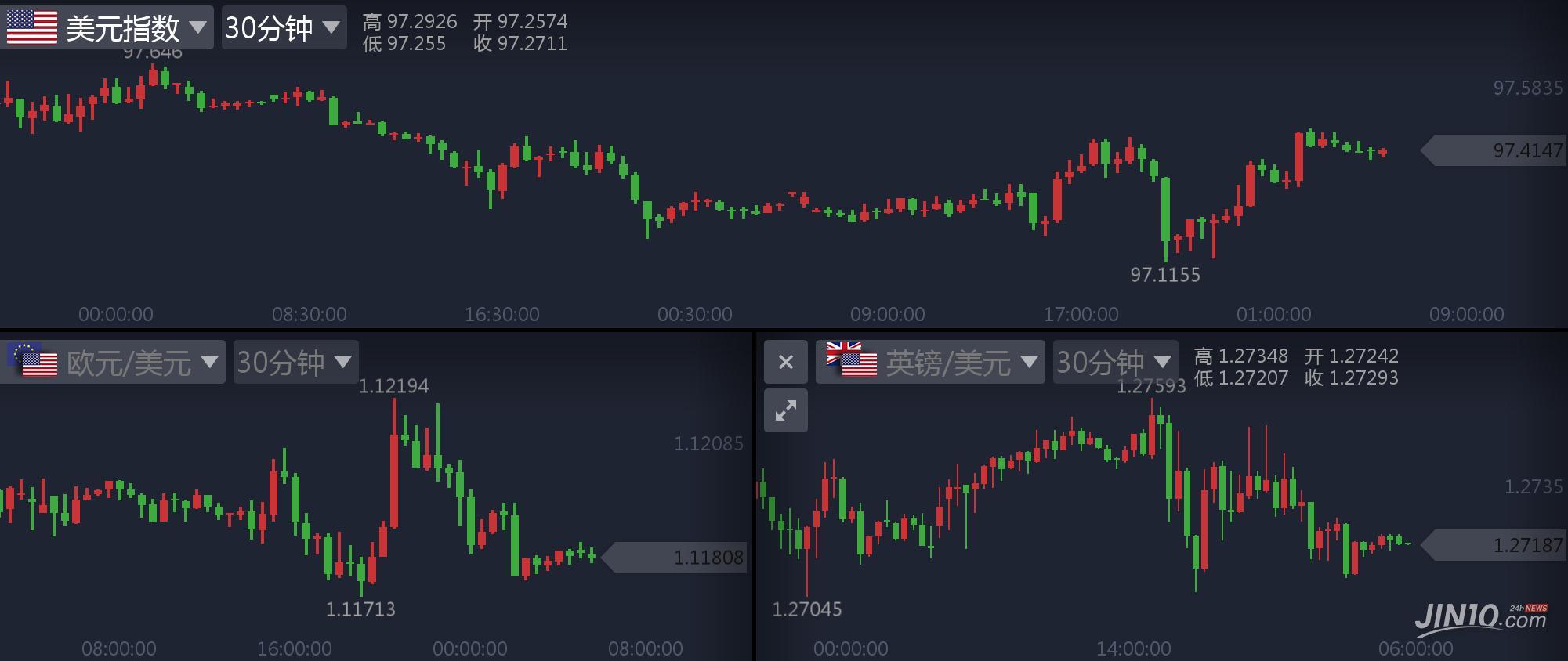Click the EUR/USD flag icon
This screenshot has height=661, width=1568.
click(x=32, y=361)
